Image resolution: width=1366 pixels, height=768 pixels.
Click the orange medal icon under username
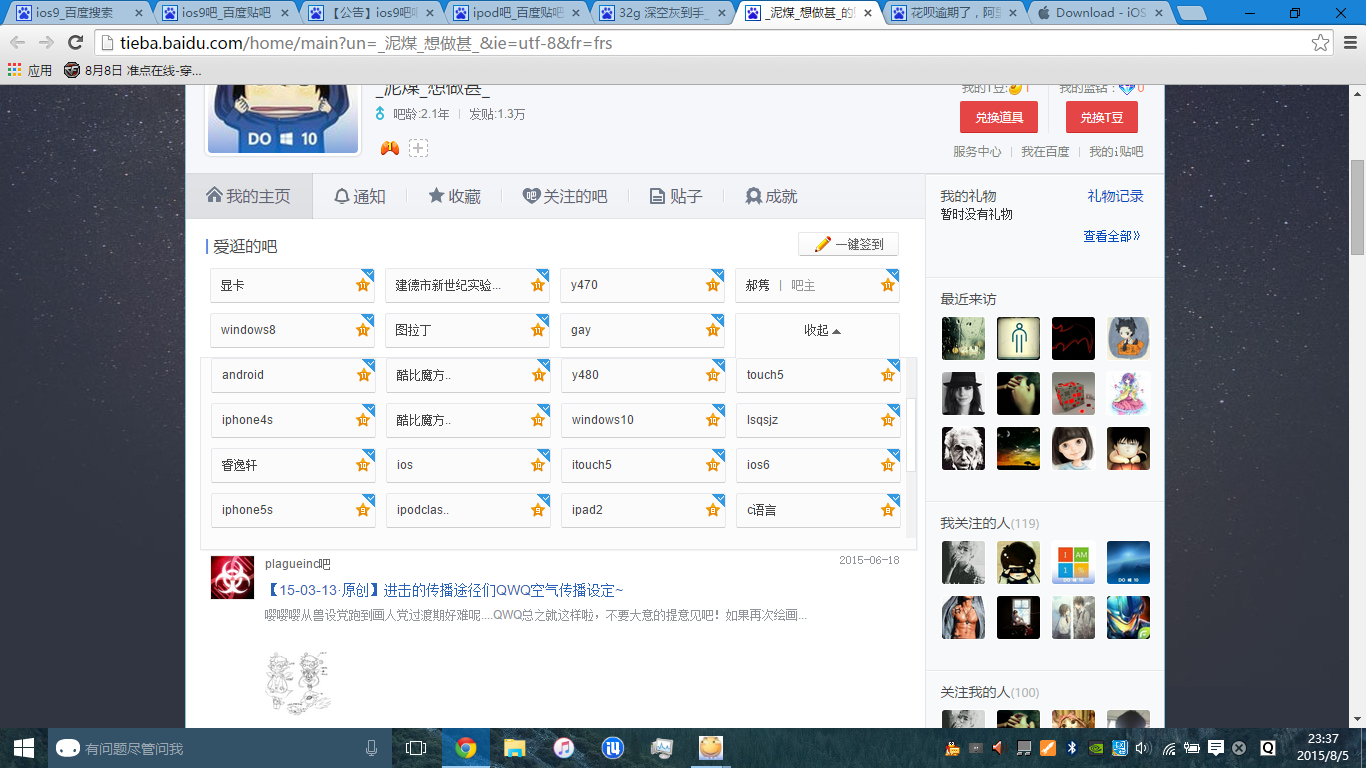[390, 148]
